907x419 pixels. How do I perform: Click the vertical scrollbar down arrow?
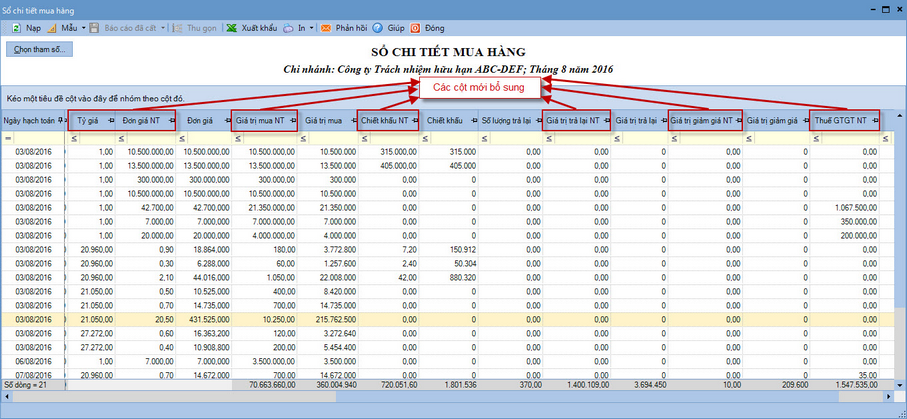point(900,384)
